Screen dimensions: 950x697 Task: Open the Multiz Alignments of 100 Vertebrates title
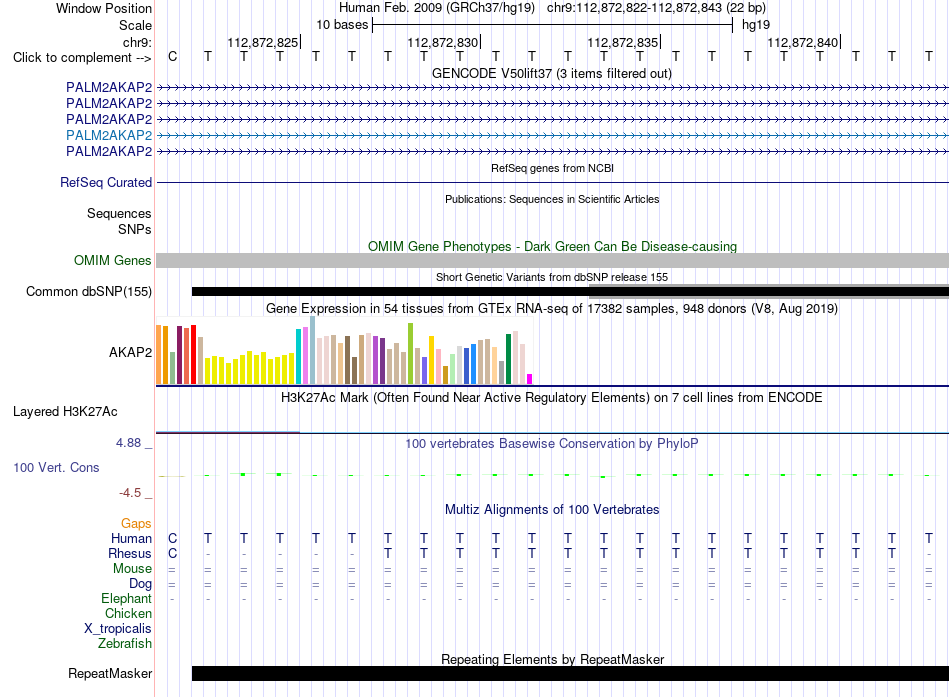(552, 510)
